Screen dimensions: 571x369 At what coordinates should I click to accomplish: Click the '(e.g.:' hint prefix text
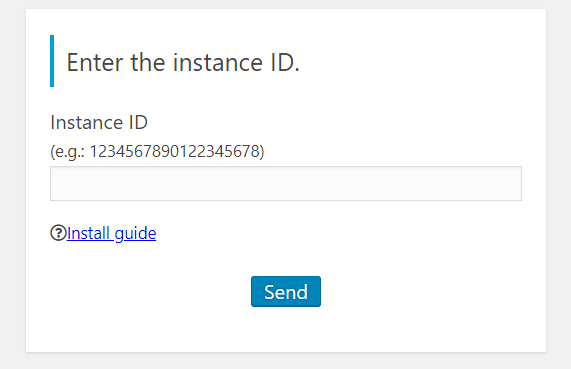tap(68, 152)
